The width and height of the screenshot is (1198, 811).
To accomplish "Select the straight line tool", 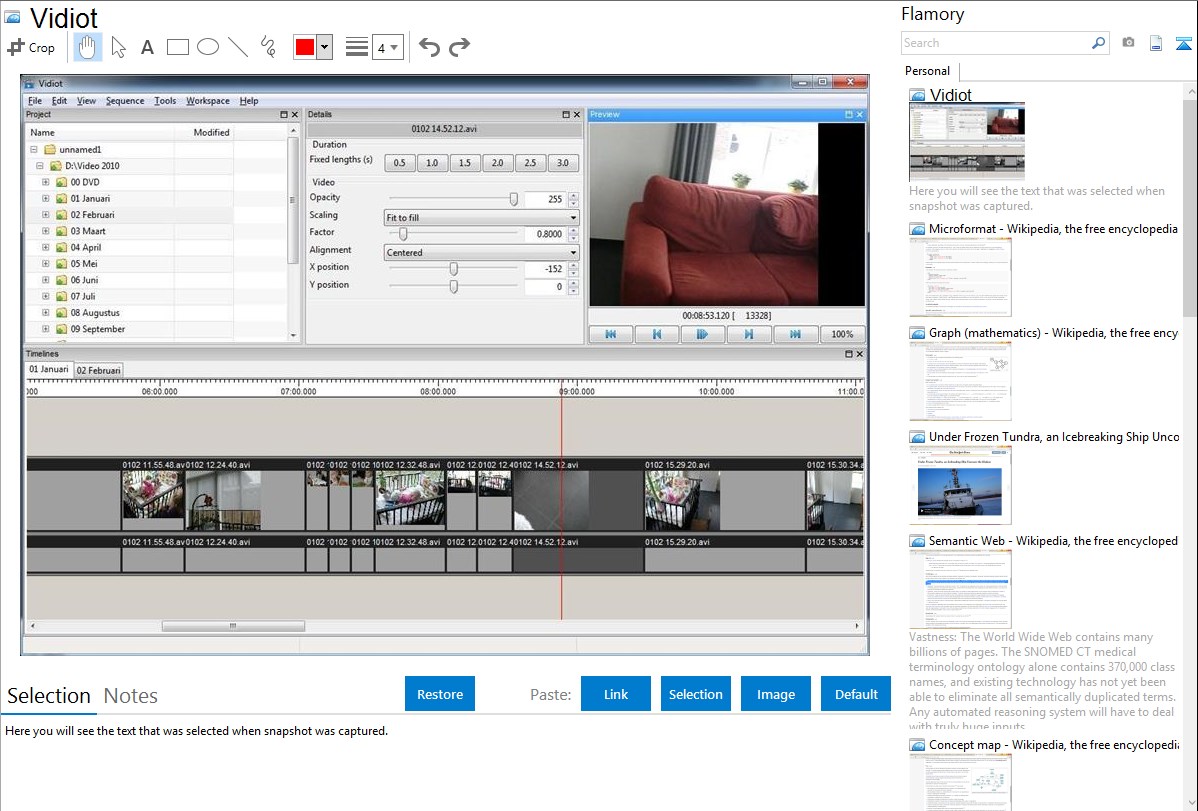I will (x=238, y=47).
